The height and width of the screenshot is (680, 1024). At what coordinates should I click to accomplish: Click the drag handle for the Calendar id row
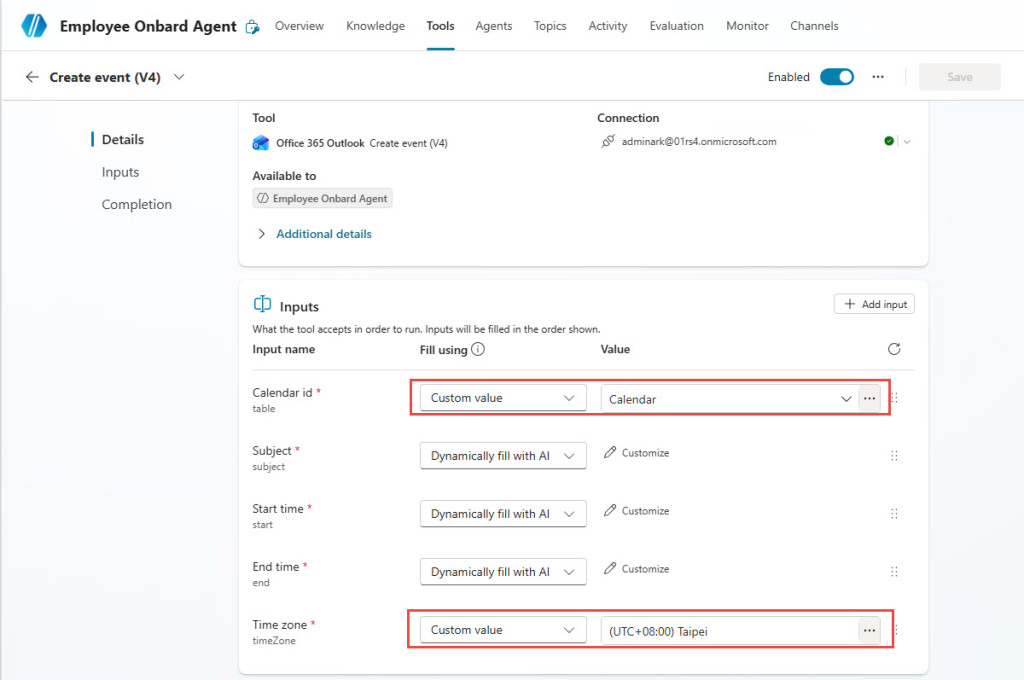pos(895,398)
